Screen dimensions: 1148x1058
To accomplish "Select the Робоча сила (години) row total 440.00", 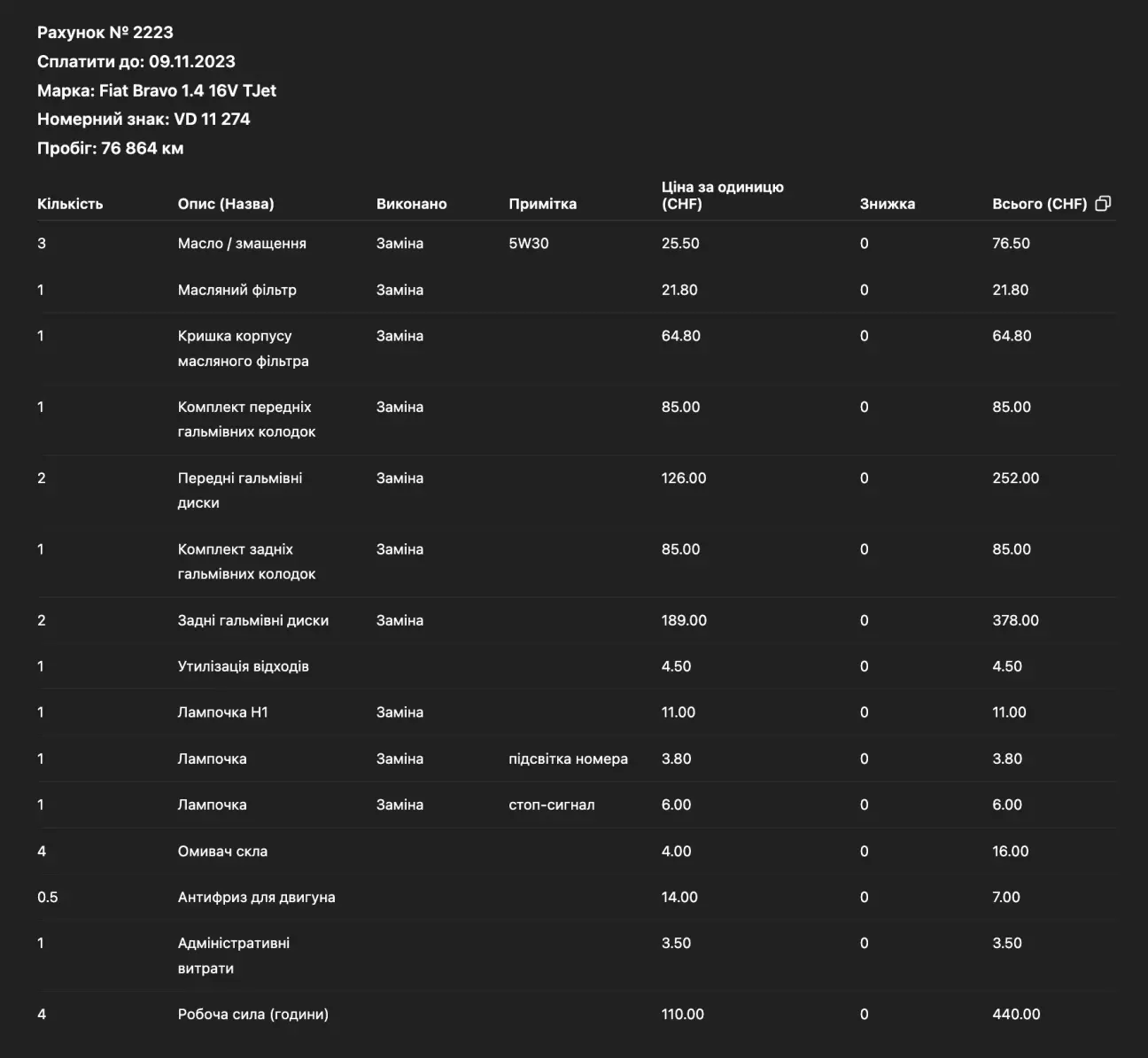I will pyautogui.click(x=1016, y=1014).
